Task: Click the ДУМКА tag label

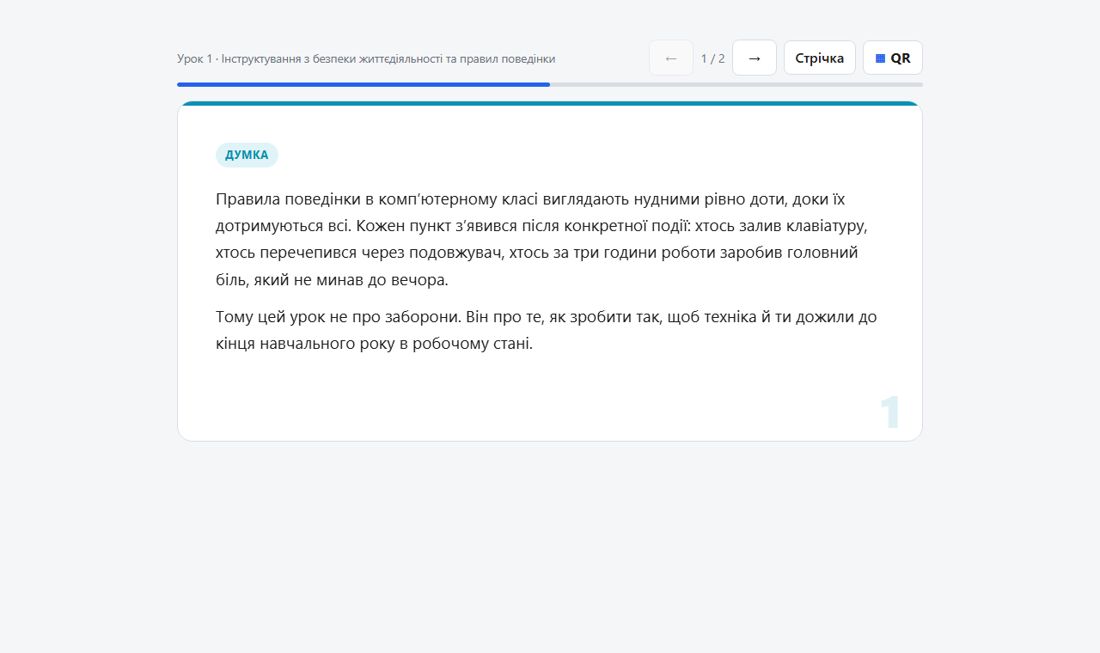Action: (246, 155)
